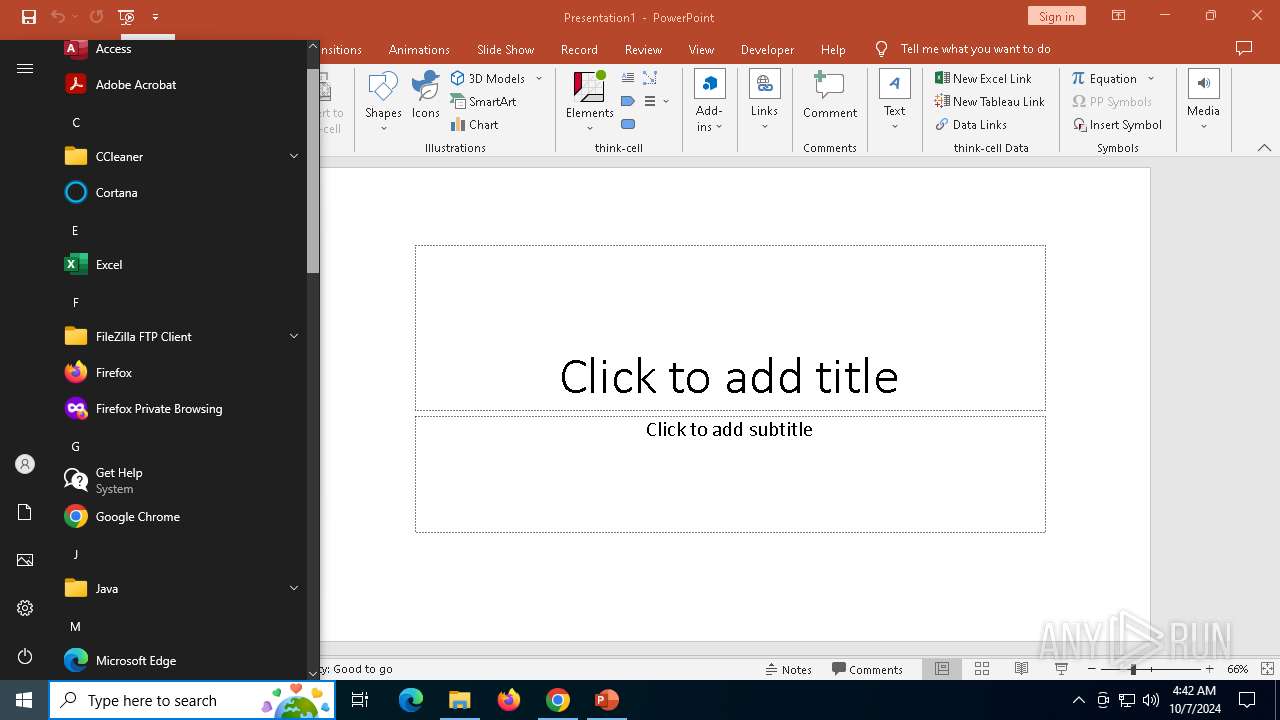
Task: Open Customize Quick Access Toolbar dropdown
Action: pos(155,17)
